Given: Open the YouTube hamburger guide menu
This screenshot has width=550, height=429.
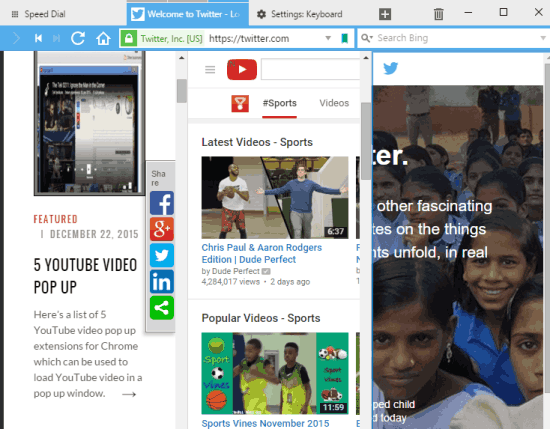Looking at the screenshot, I should pos(210,69).
